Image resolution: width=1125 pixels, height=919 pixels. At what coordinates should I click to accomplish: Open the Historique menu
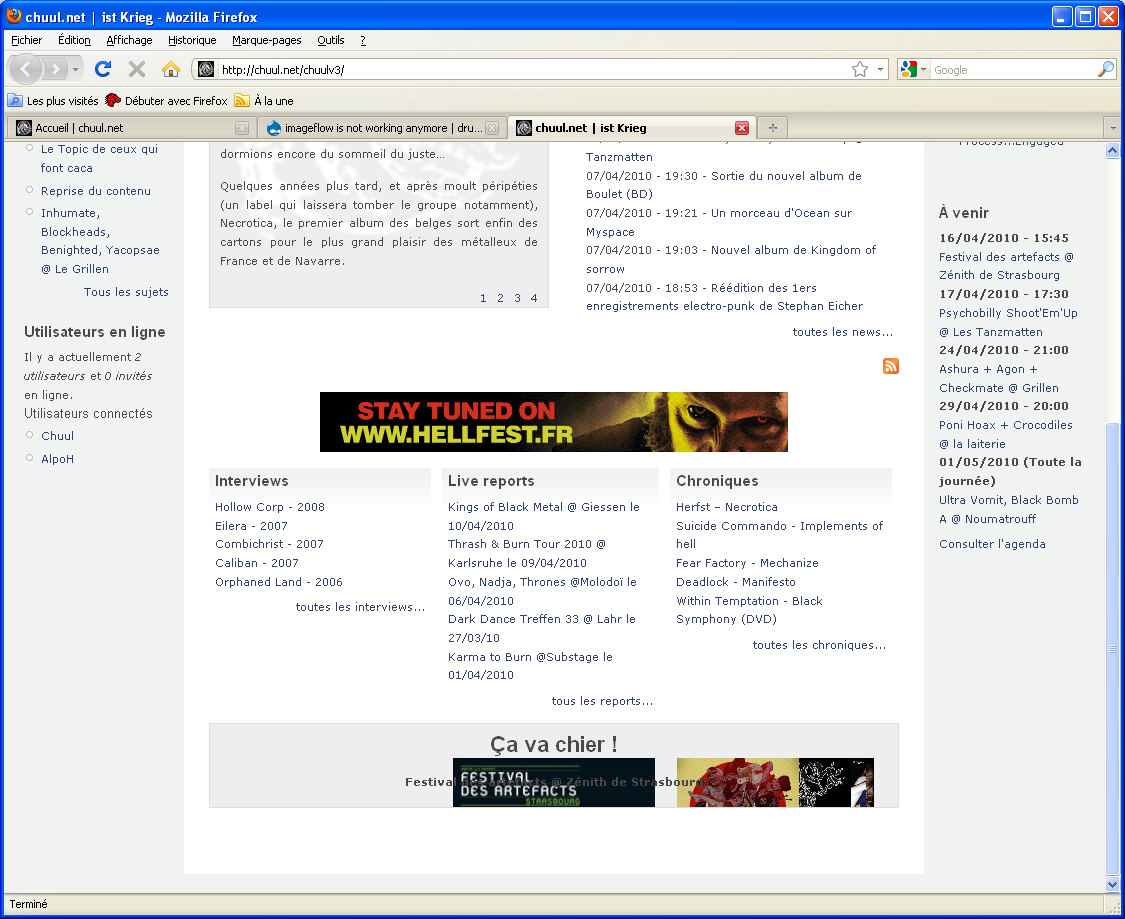(x=192, y=40)
